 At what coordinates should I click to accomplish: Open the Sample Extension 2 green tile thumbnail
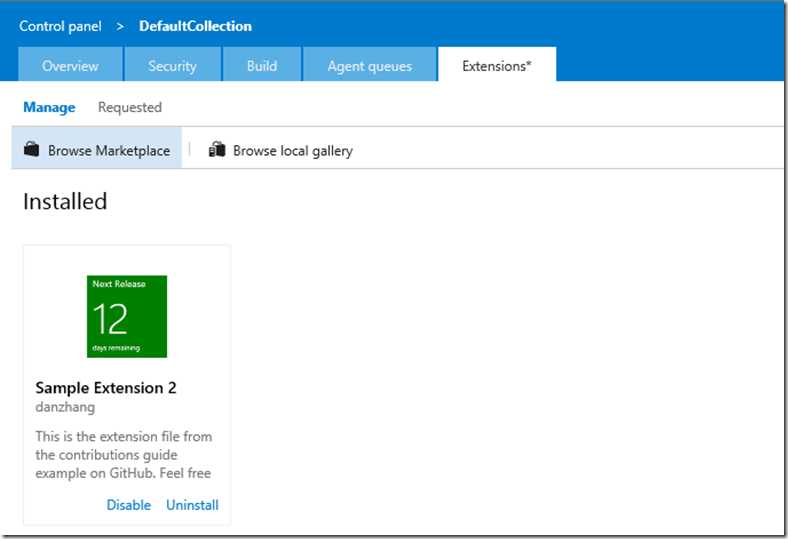point(127,316)
